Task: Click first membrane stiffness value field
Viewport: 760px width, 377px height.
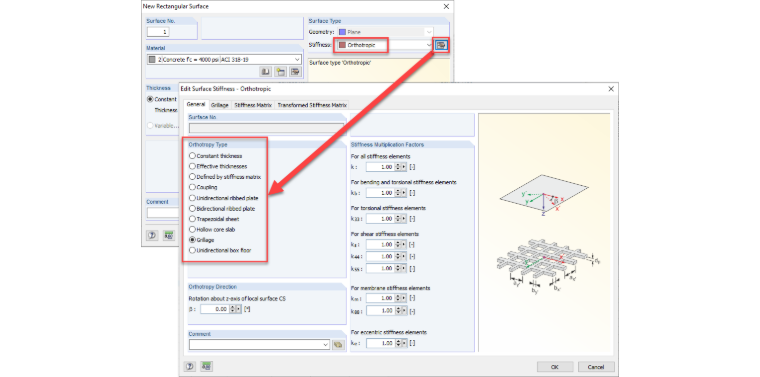Action: pyautogui.click(x=380, y=298)
